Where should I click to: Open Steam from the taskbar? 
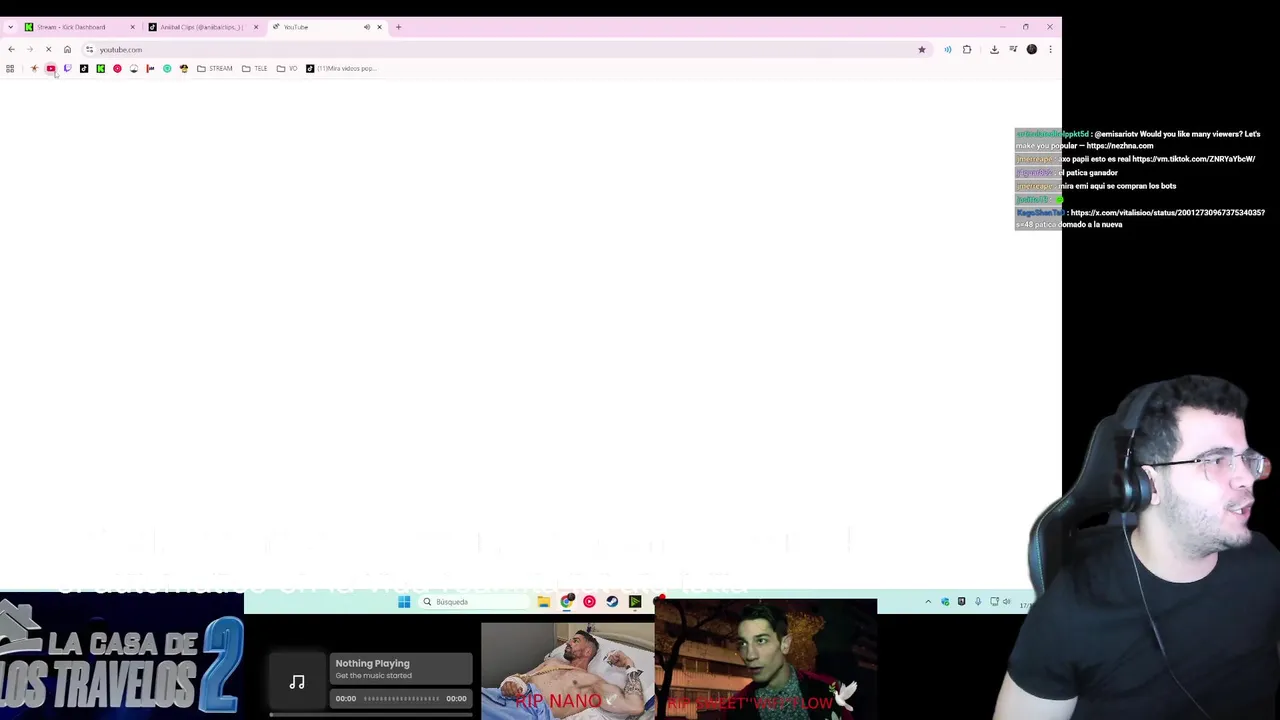[x=612, y=602]
